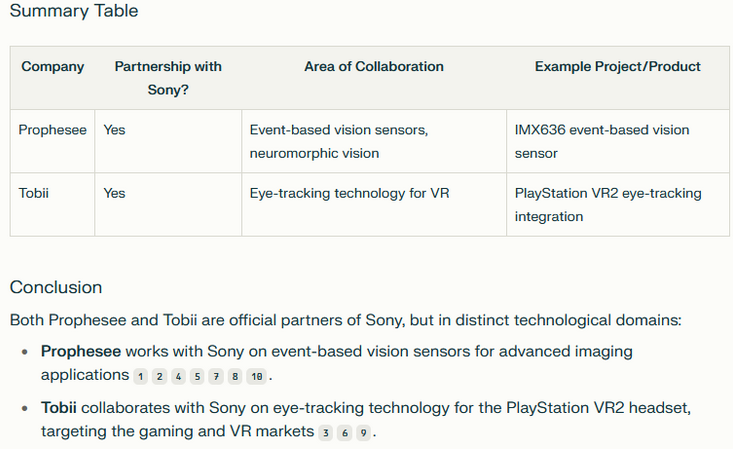The height and width of the screenshot is (451, 733).
Task: Open citation badge 5
Action: (x=197, y=376)
